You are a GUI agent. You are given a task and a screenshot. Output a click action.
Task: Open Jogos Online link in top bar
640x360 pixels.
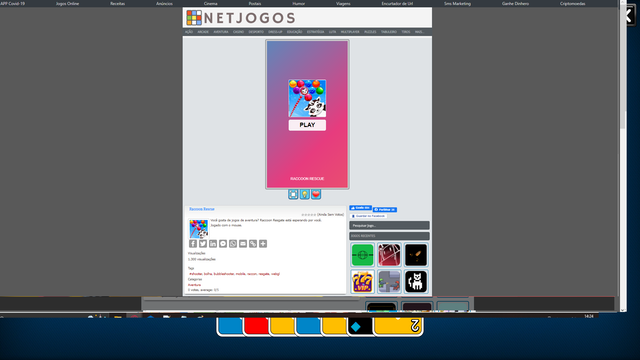(x=67, y=3)
